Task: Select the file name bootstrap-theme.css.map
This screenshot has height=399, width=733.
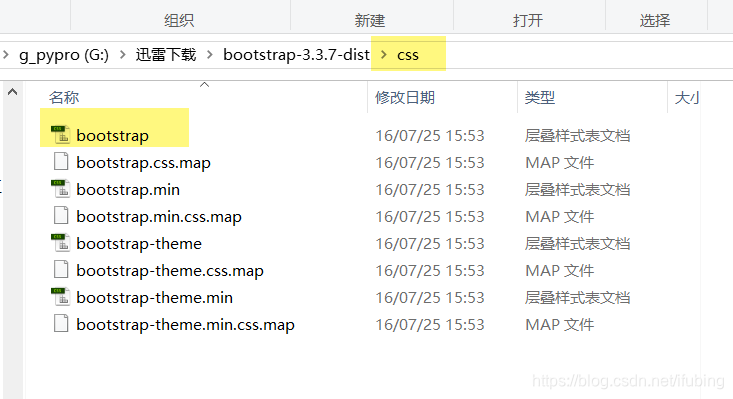Action: coord(170,271)
